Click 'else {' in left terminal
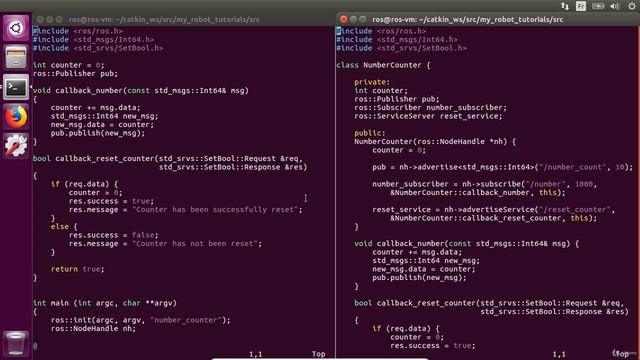640x360 pixels. [x=64, y=227]
